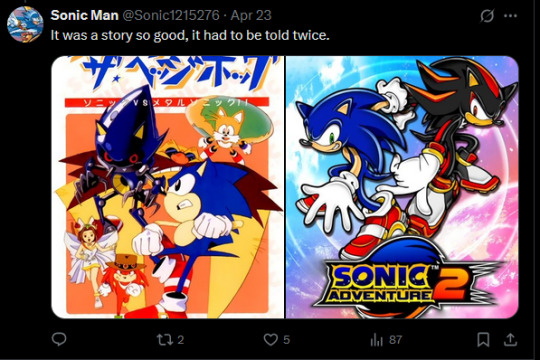Open the reply comment icon
This screenshot has height=360, width=540.
[x=59, y=339]
